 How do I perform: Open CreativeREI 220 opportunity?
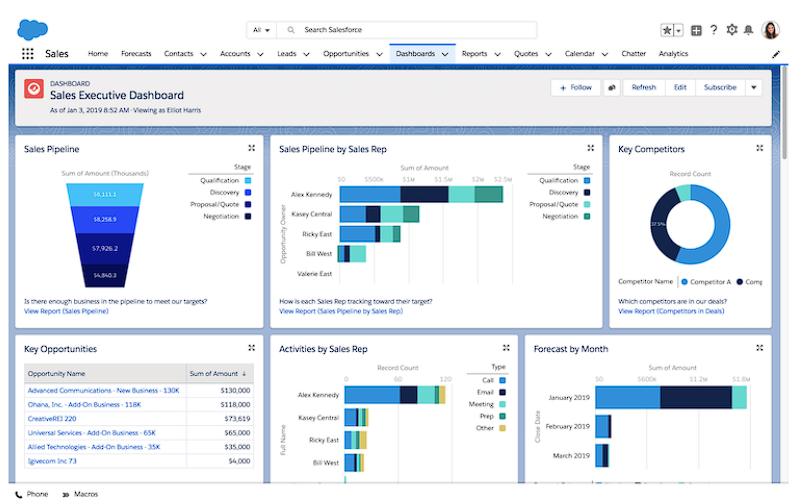point(52,419)
